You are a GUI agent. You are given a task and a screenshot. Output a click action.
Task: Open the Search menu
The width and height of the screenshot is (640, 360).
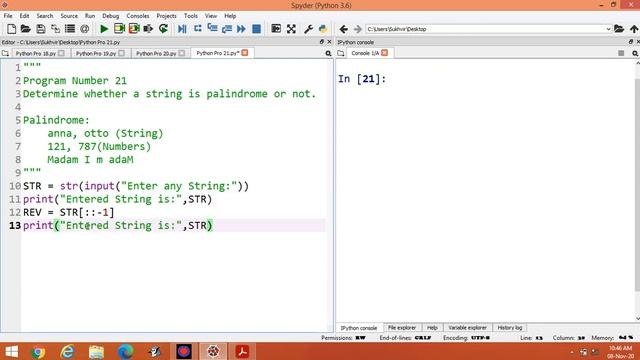click(44, 16)
